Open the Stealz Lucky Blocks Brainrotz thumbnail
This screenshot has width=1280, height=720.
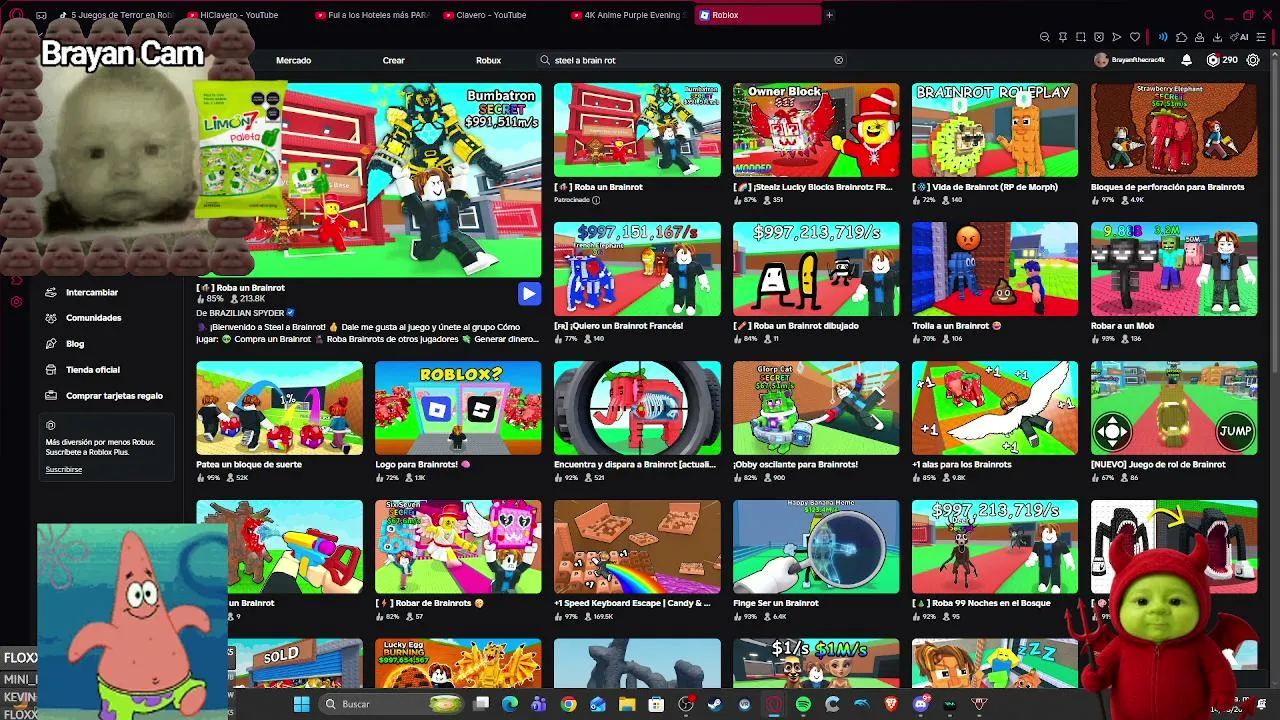pyautogui.click(x=816, y=130)
